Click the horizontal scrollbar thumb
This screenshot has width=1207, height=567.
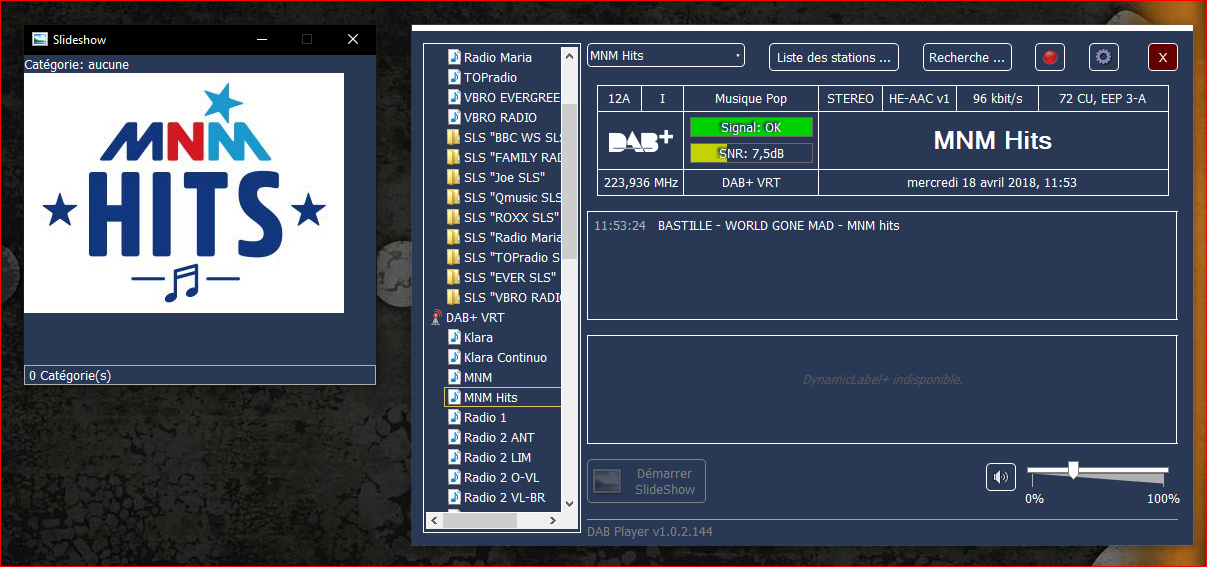[x=481, y=521]
